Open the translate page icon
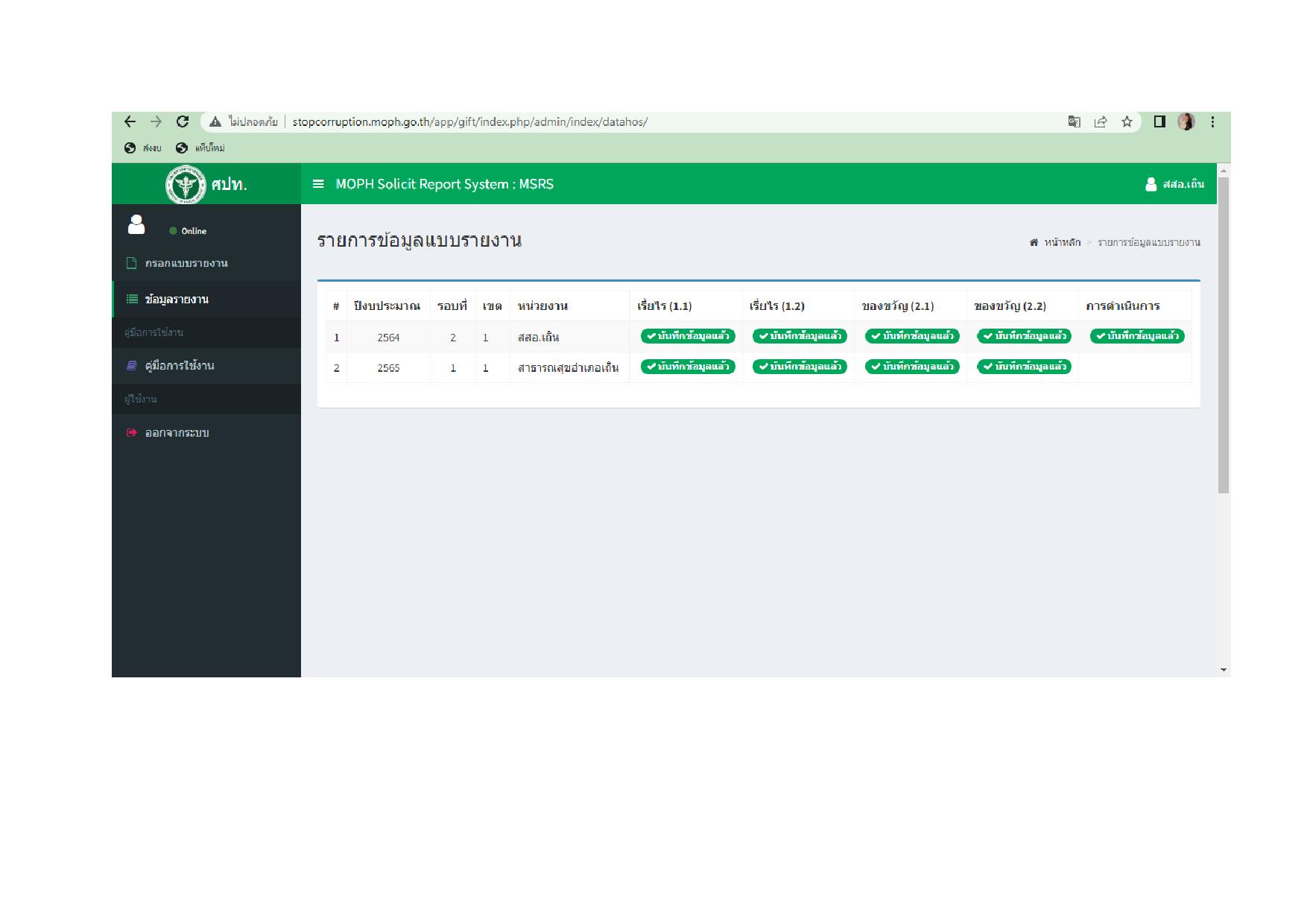Viewport: 1307px width, 924px height. (x=1074, y=121)
